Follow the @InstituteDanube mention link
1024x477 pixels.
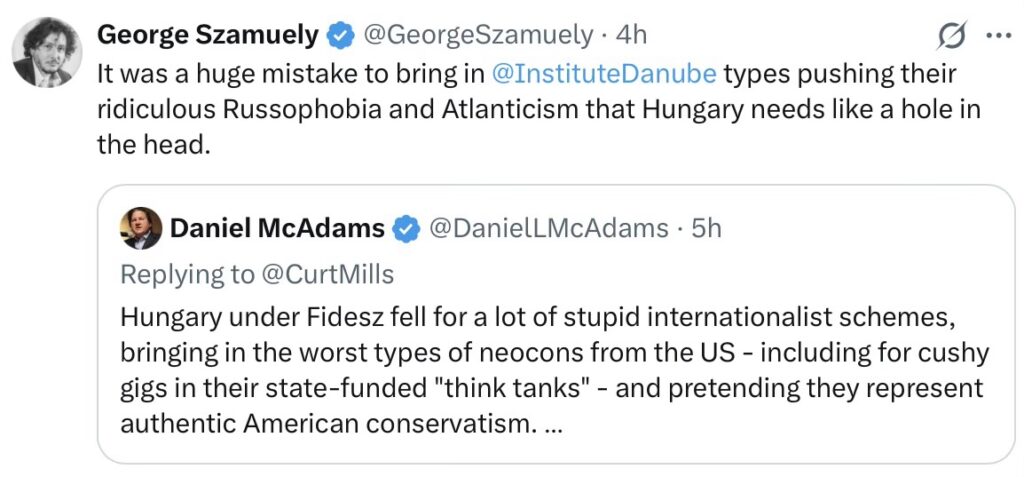[602, 74]
